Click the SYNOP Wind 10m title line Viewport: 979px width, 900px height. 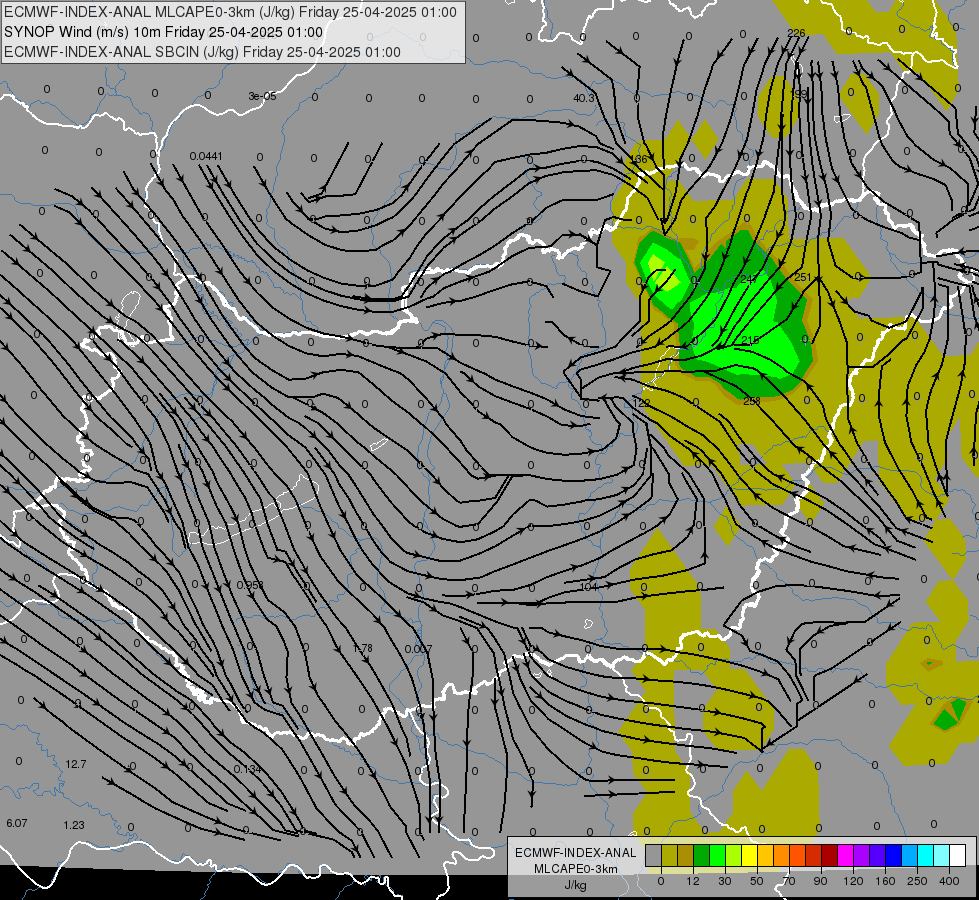pos(164,32)
